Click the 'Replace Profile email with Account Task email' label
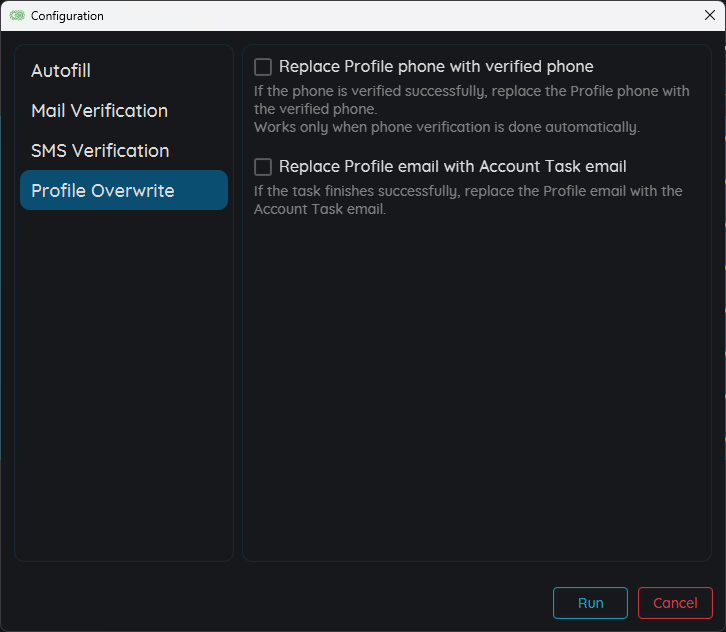The width and height of the screenshot is (726, 632). [452, 167]
